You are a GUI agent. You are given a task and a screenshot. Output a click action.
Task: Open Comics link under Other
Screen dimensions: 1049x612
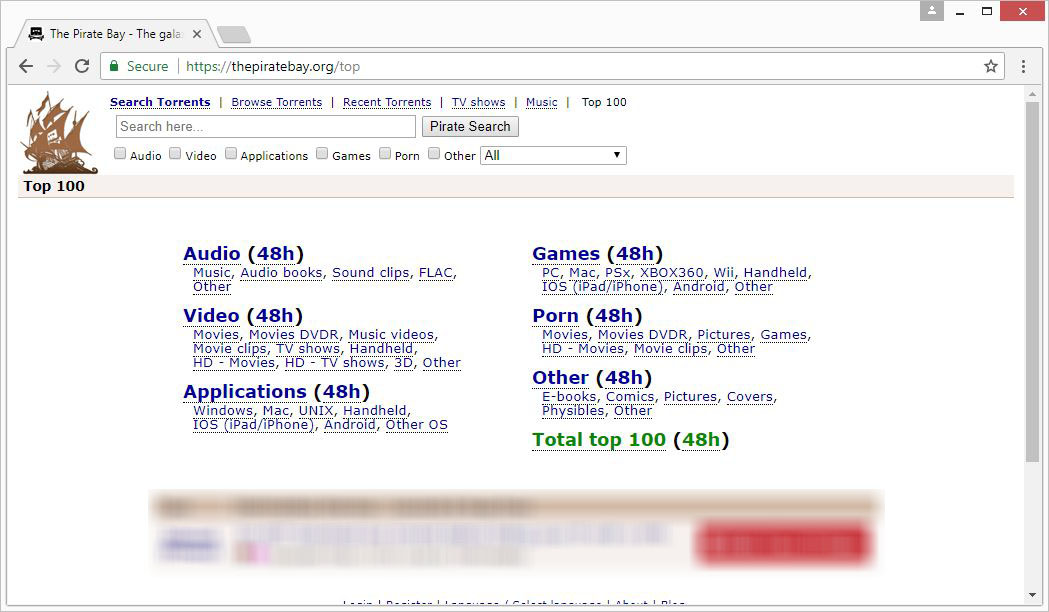pyautogui.click(x=630, y=397)
